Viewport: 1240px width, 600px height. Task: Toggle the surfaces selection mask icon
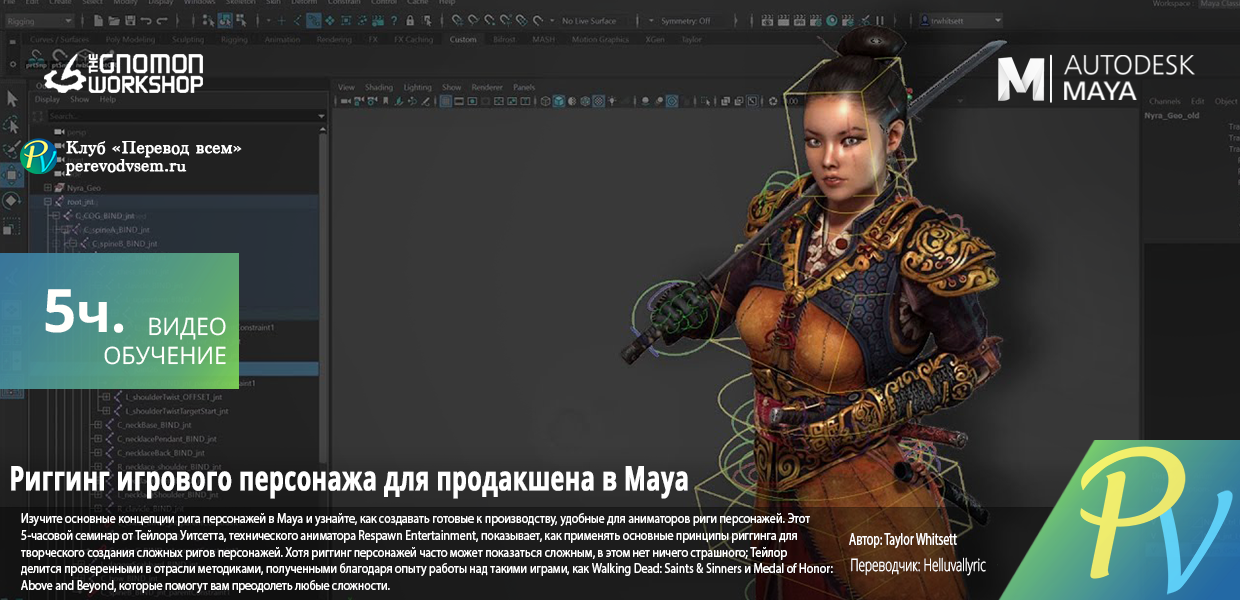(329, 21)
